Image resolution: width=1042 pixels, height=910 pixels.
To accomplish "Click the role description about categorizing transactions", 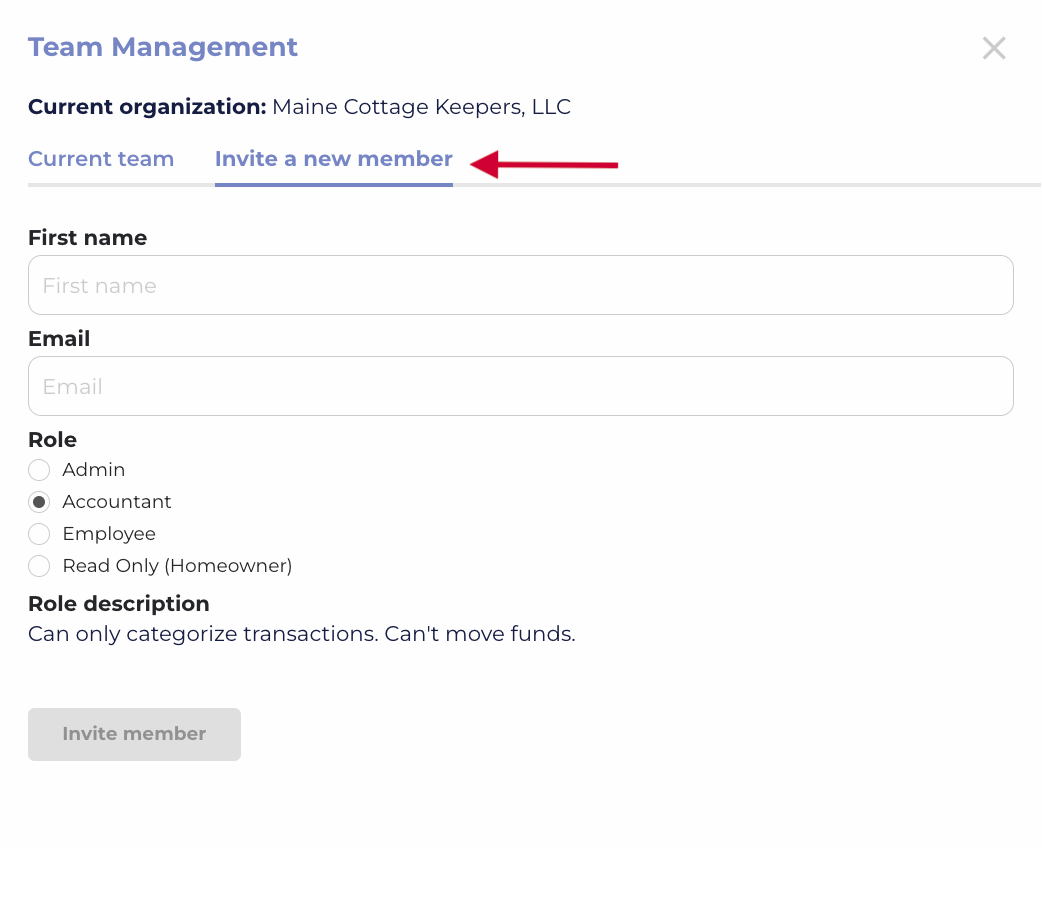I will [x=302, y=634].
